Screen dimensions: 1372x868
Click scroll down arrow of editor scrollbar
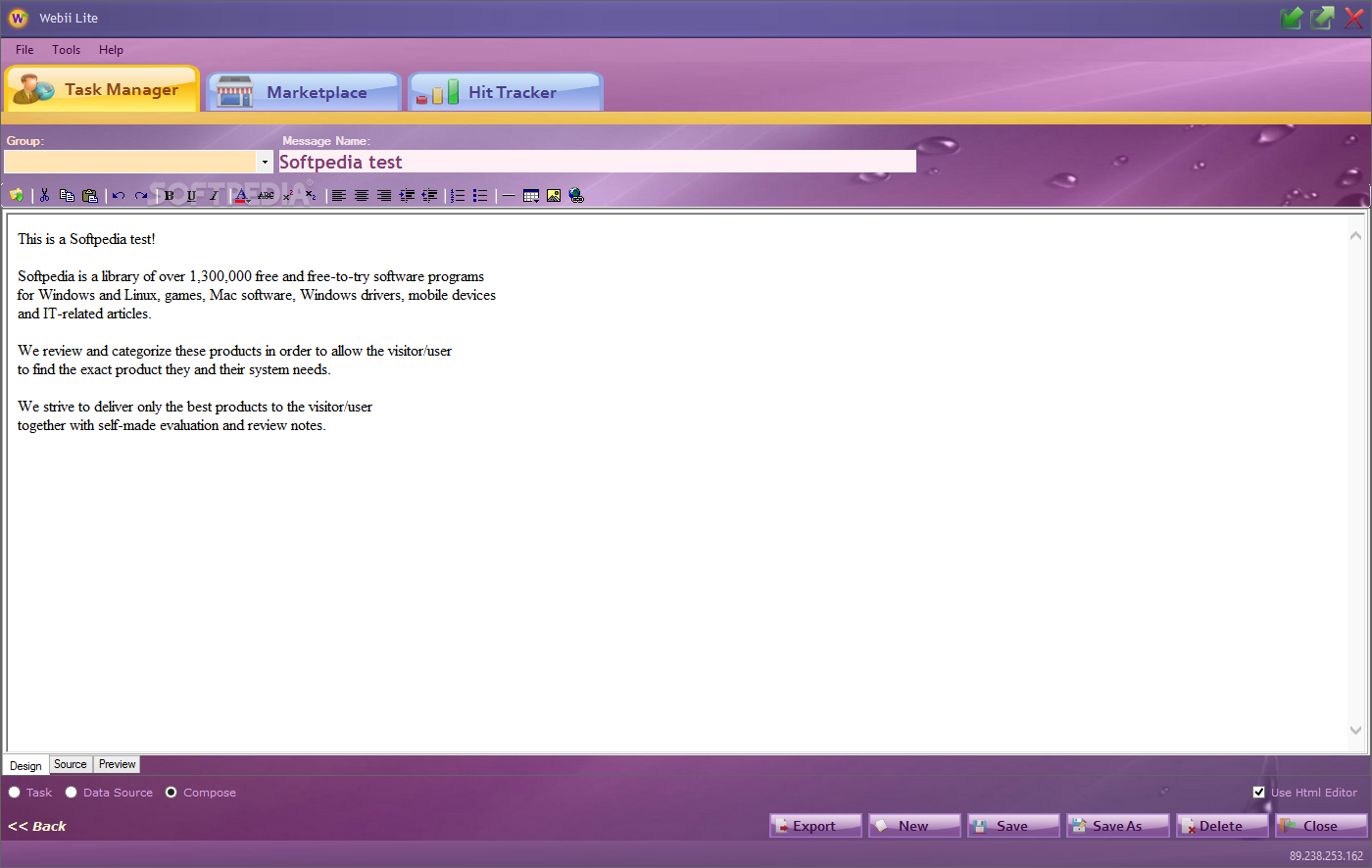pos(1355,730)
